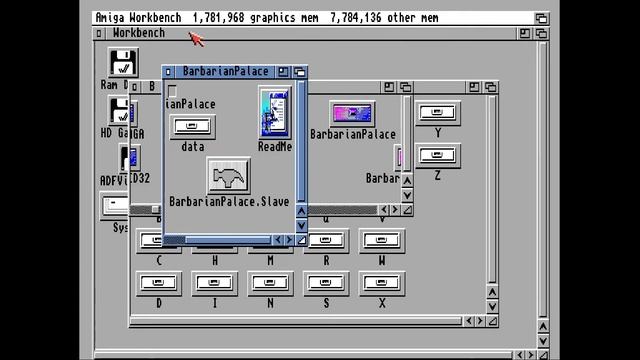Open the data drawer in BarbarianPalace window
The width and height of the screenshot is (640, 360).
(x=193, y=127)
